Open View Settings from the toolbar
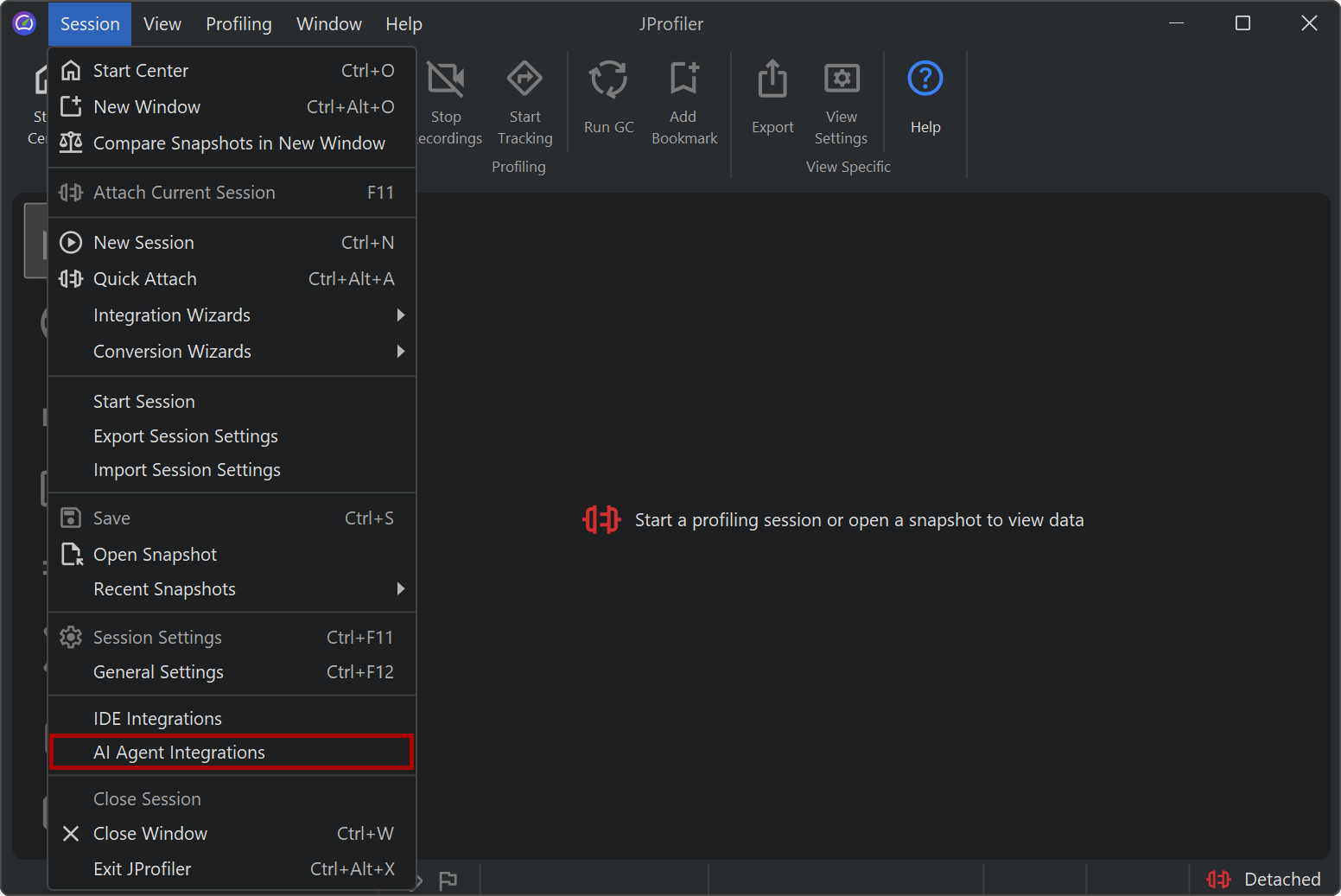Viewport: 1341px width, 896px height. 841,80
